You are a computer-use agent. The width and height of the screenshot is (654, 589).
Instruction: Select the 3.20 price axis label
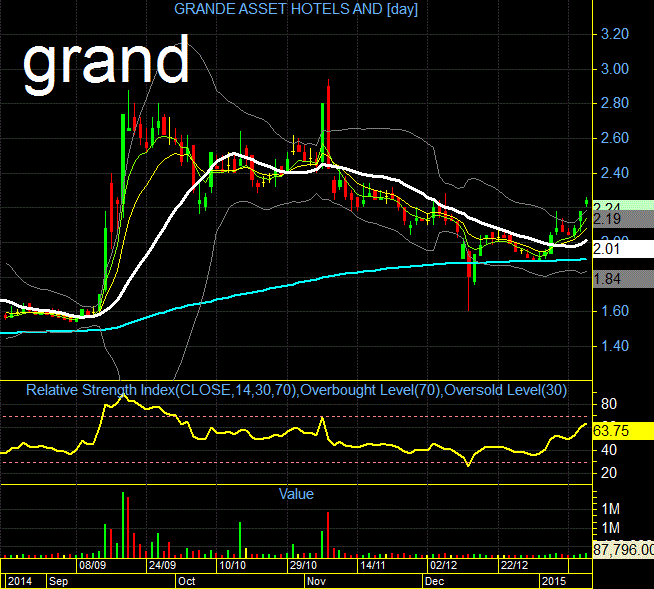click(x=614, y=34)
